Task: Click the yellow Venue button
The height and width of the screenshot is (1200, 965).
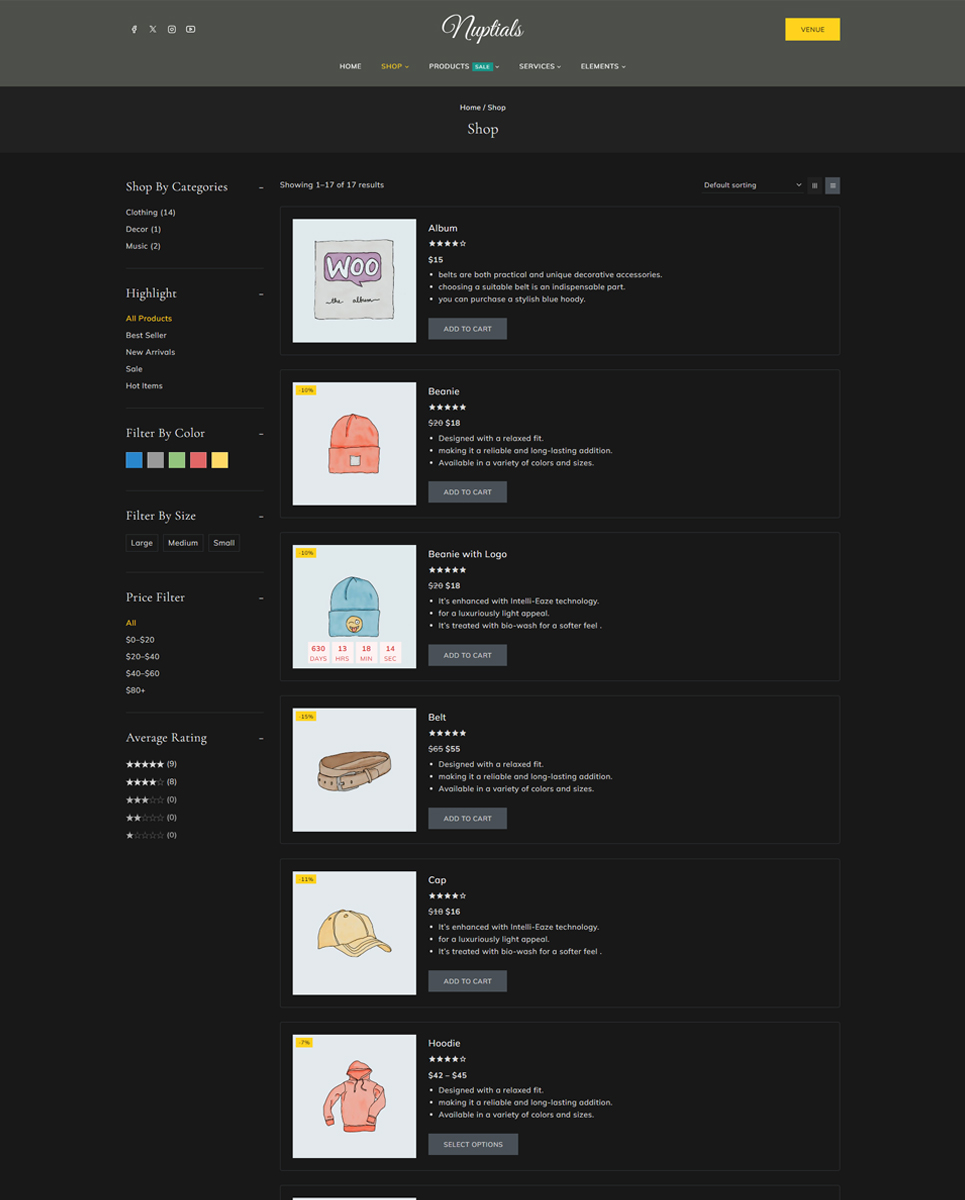Action: tap(812, 29)
